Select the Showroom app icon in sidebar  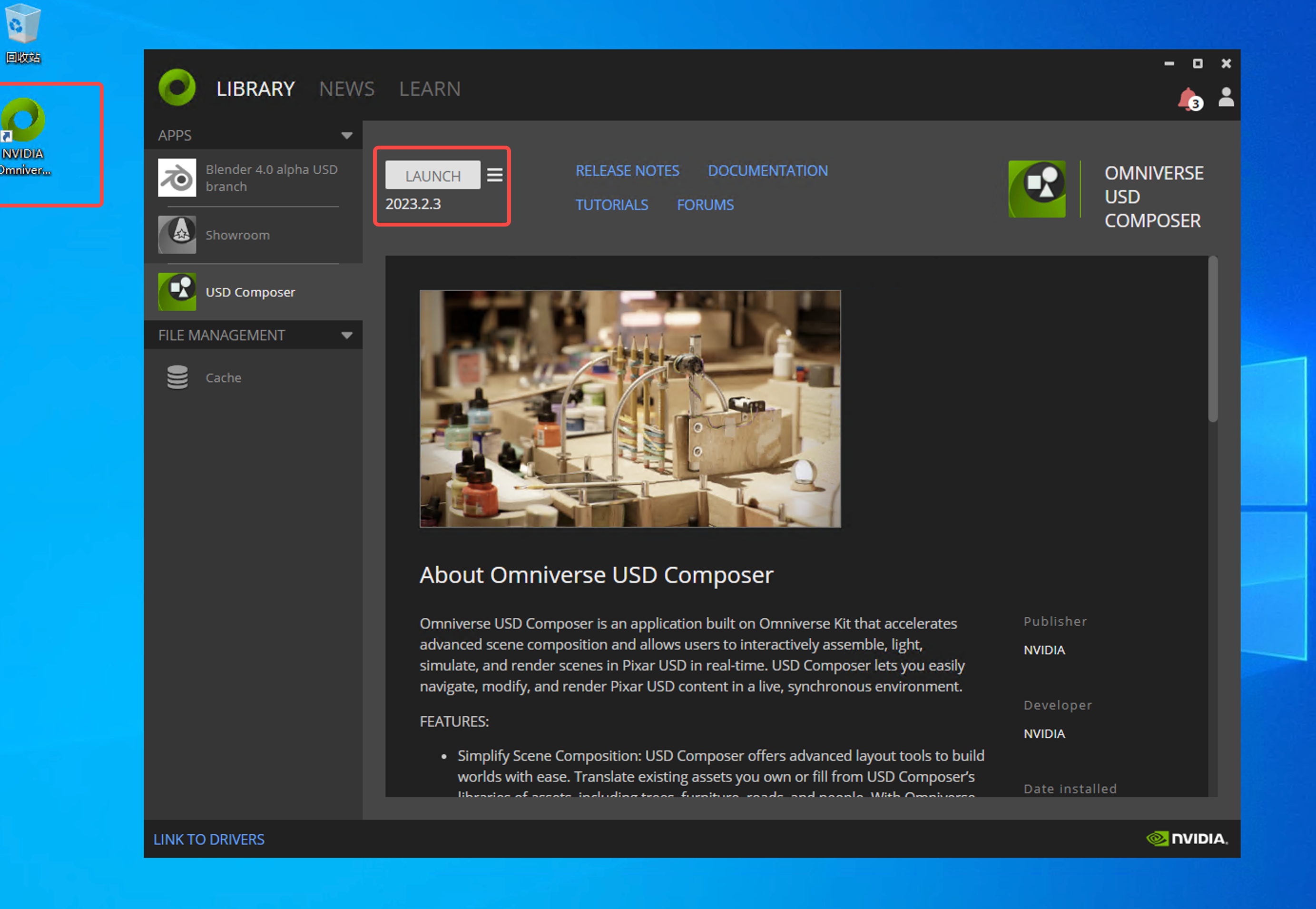(x=177, y=235)
